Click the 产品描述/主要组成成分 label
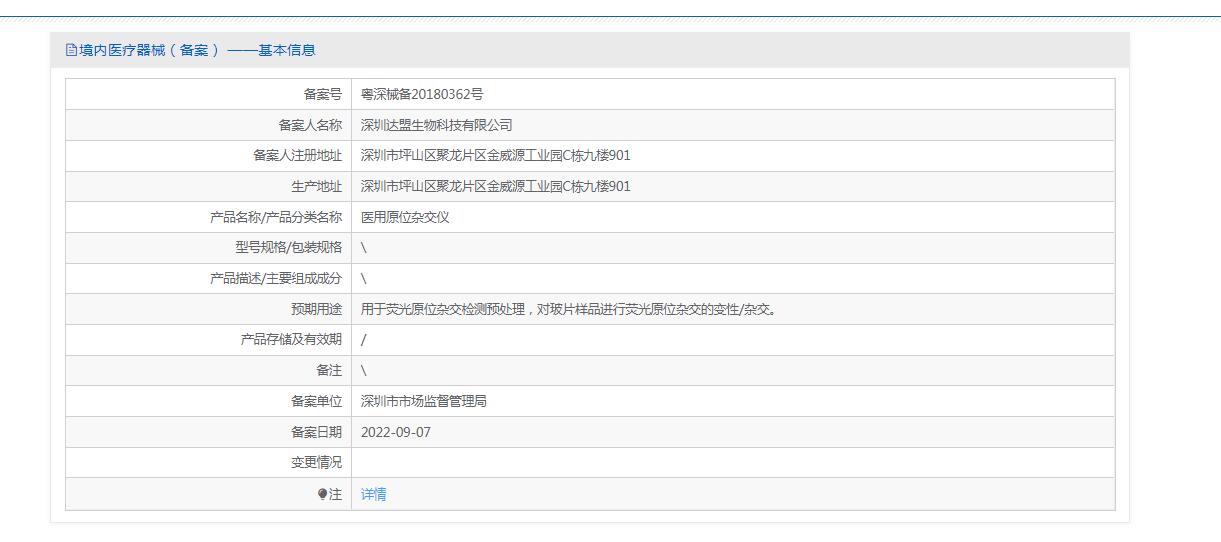Screen dimensions: 1221x542 click(276, 279)
